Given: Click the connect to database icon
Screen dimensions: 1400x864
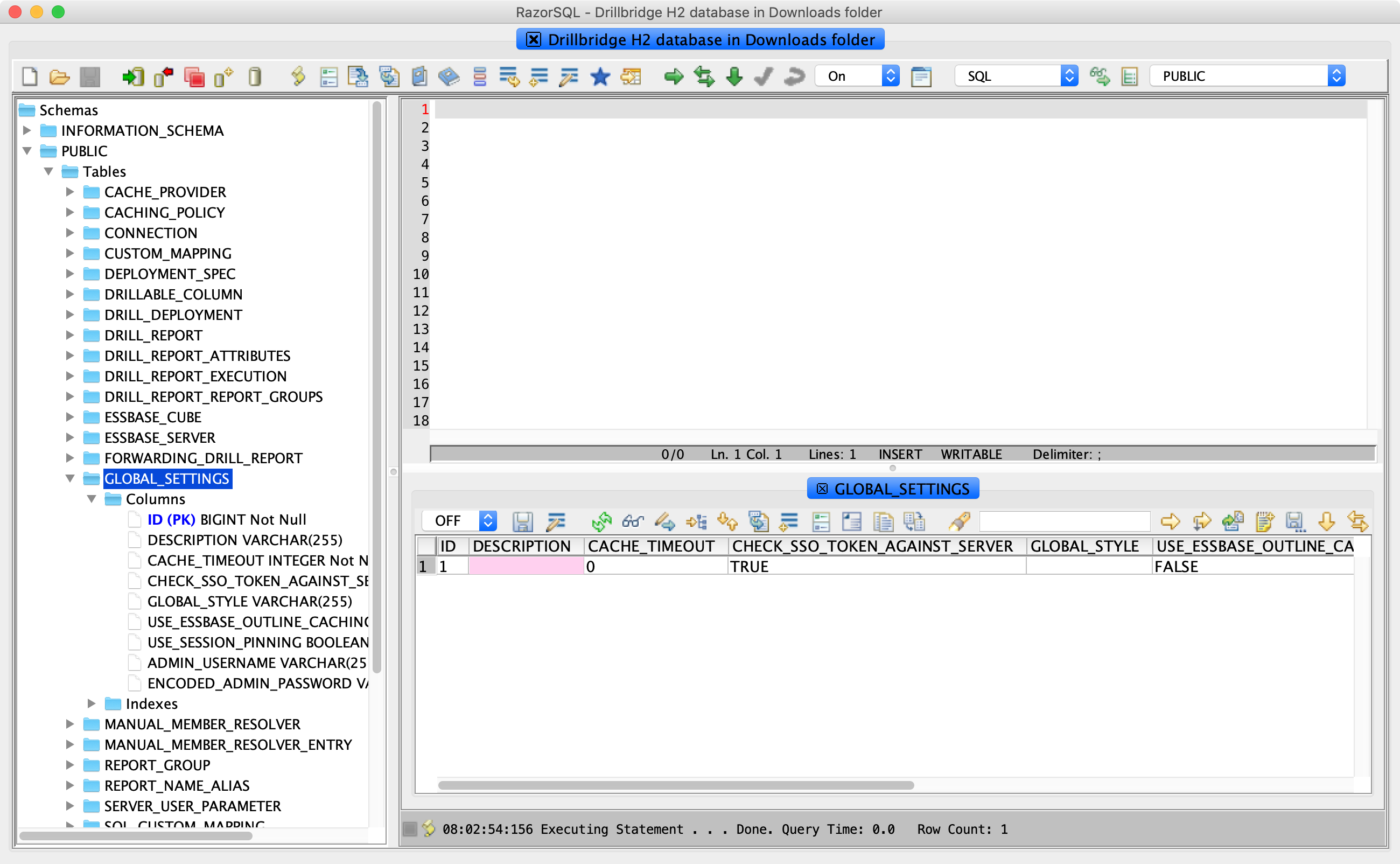Looking at the screenshot, I should tap(133, 76).
